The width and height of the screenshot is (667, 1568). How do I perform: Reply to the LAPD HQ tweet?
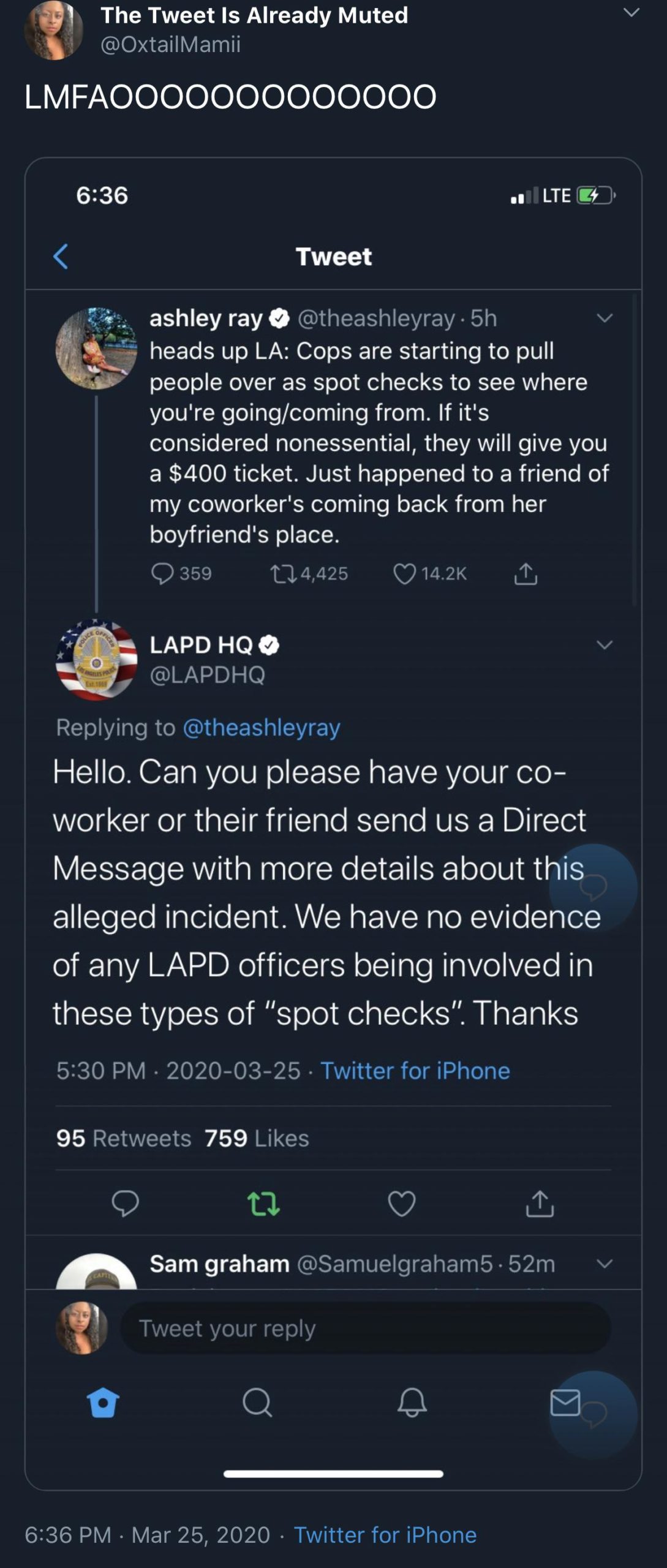[125, 1203]
